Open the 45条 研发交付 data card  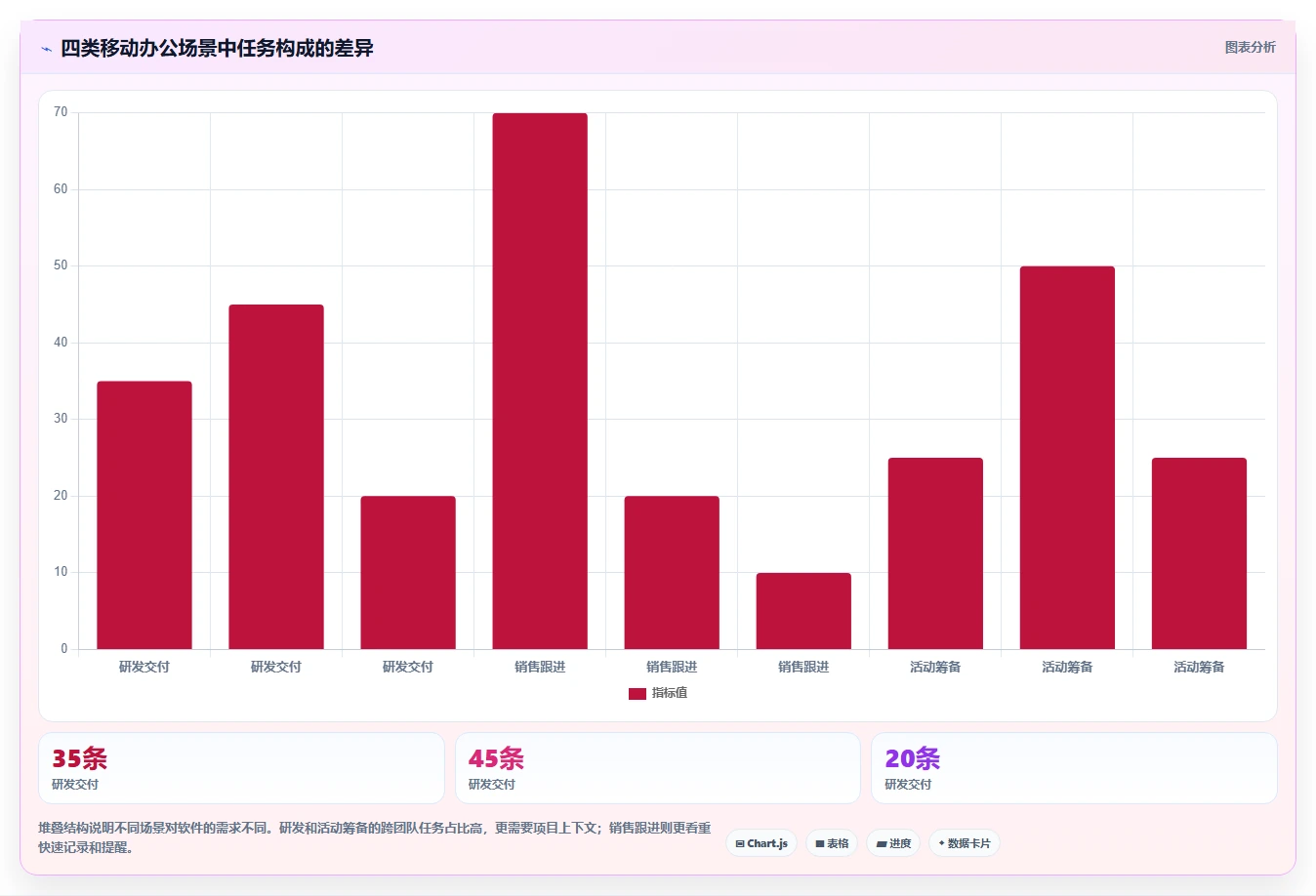(658, 768)
